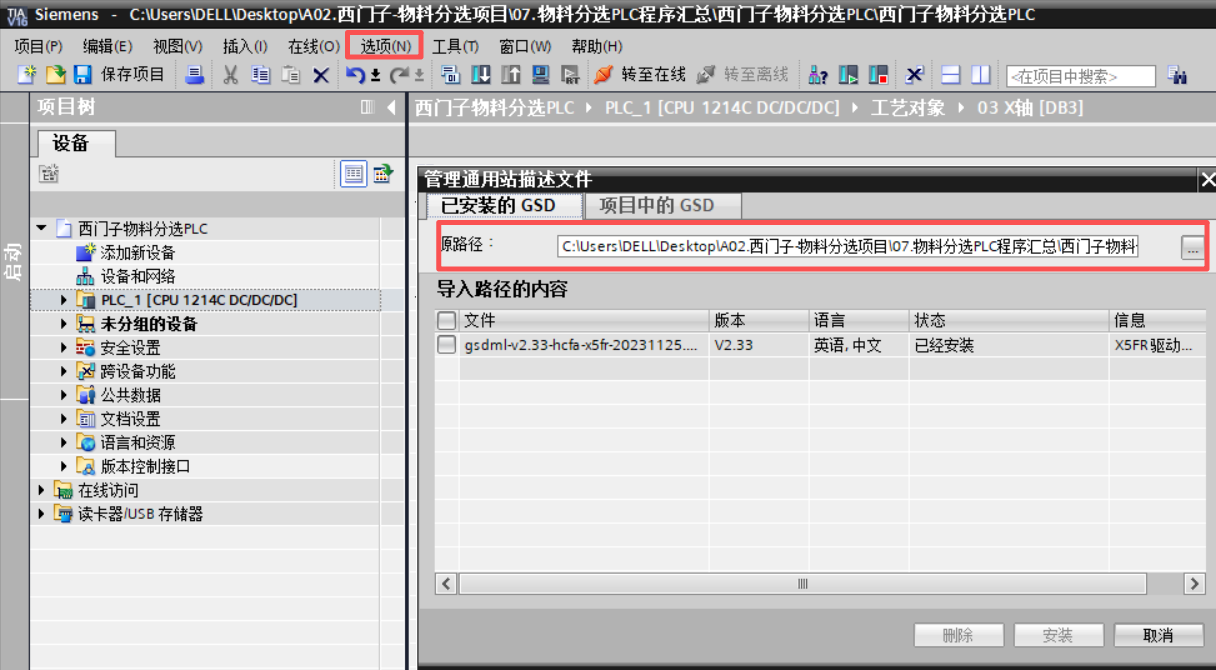Split the editor space horizontally
Screen dimensions: 1216x670
click(x=951, y=75)
